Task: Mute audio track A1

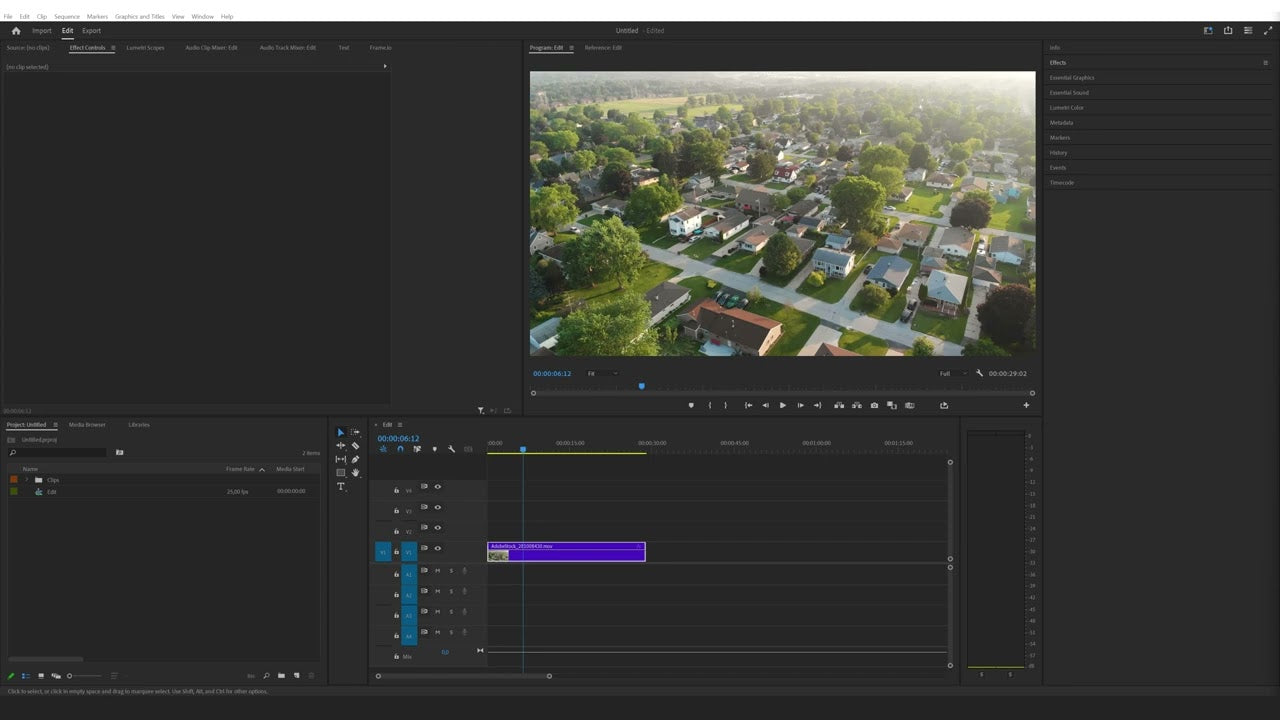Action: pyautogui.click(x=437, y=570)
